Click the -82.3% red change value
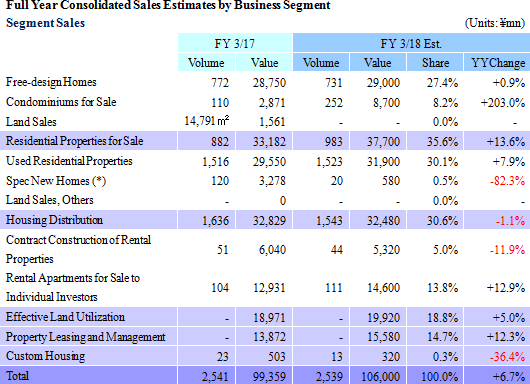Image resolution: width=530 pixels, height=384 pixels. (507, 181)
